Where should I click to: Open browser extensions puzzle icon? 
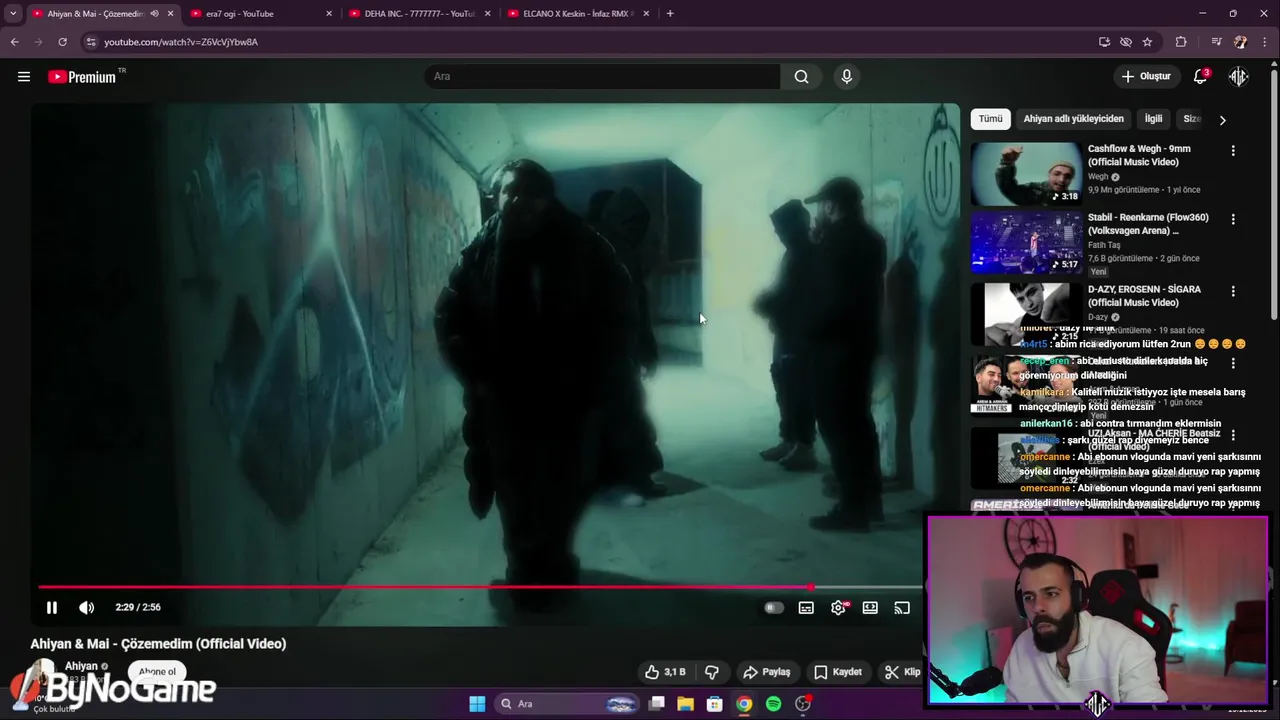pos(1181,42)
